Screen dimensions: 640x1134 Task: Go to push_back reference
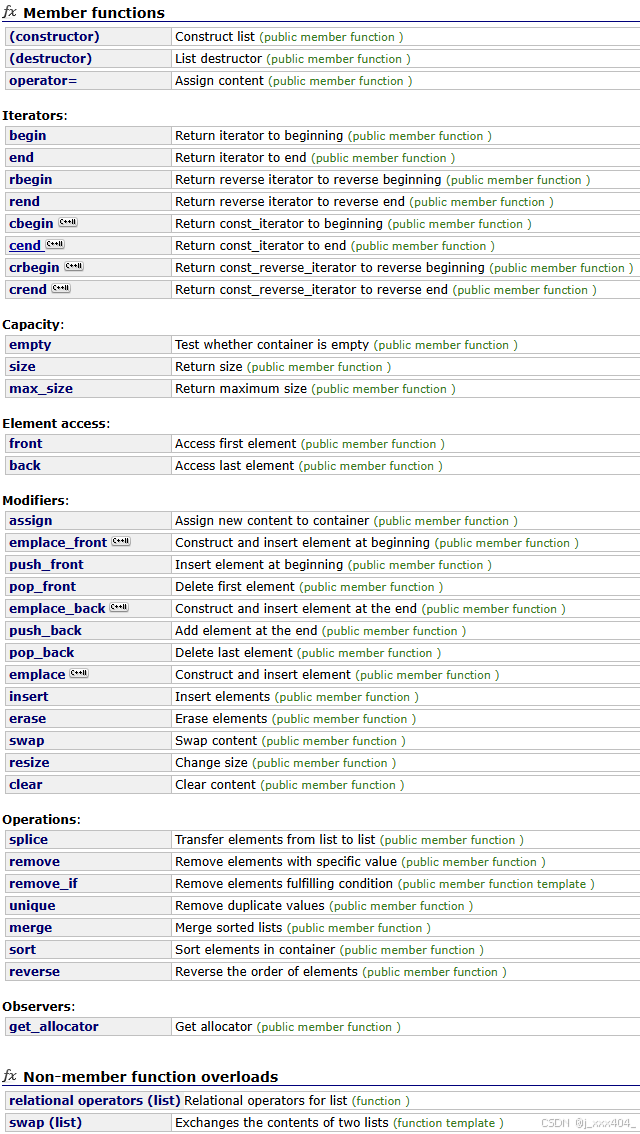46,631
